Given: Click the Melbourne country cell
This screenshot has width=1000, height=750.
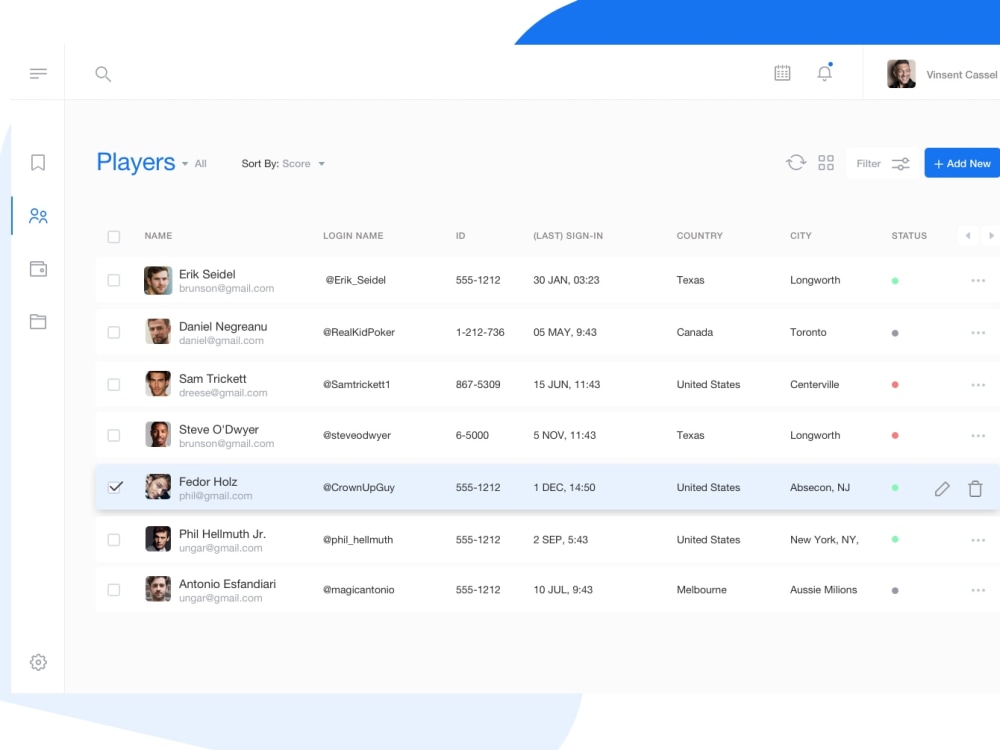Looking at the screenshot, I should pyautogui.click(x=702, y=590).
